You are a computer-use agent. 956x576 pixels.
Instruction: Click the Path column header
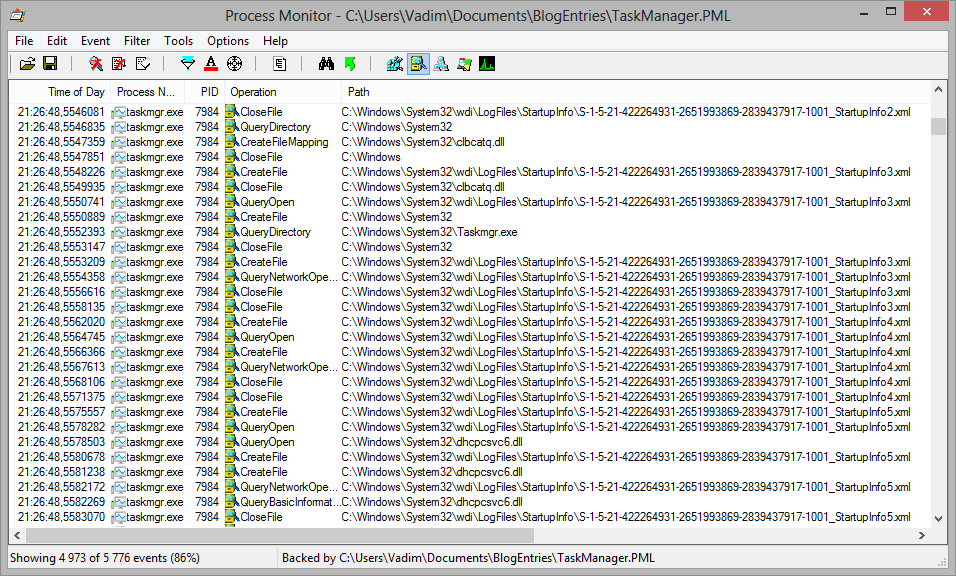pos(635,92)
